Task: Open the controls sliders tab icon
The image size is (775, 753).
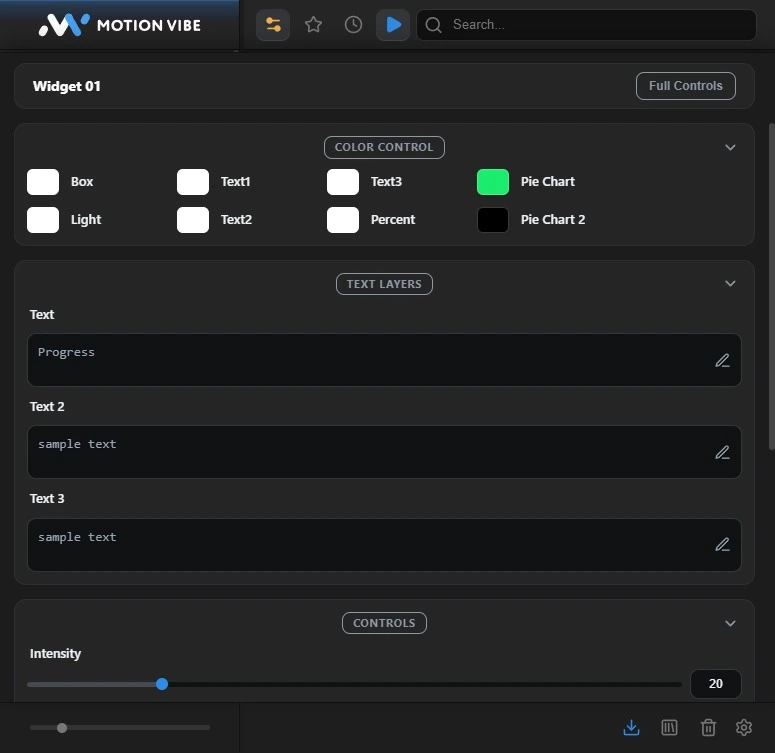Action: 273,25
